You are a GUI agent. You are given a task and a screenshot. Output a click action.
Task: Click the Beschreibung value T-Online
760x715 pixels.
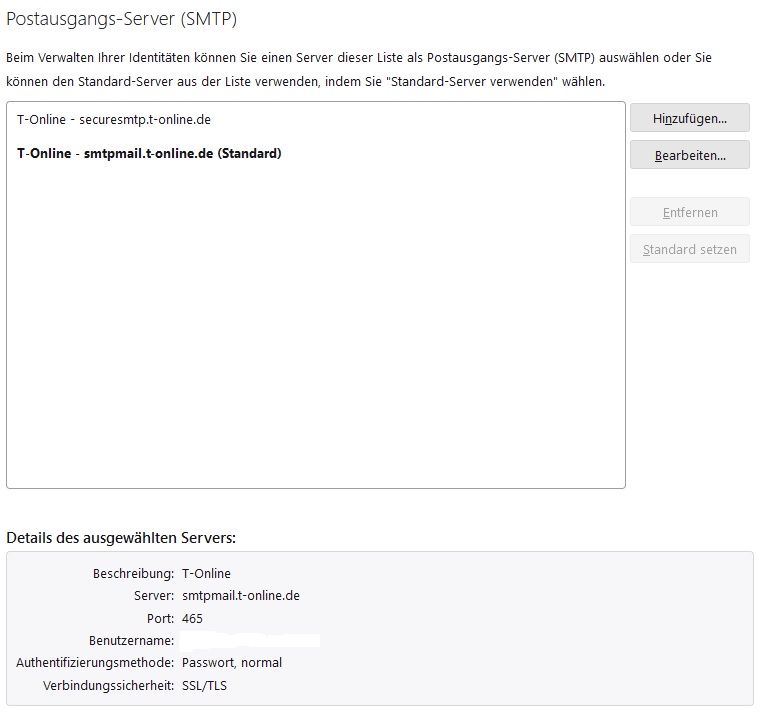pos(206,573)
